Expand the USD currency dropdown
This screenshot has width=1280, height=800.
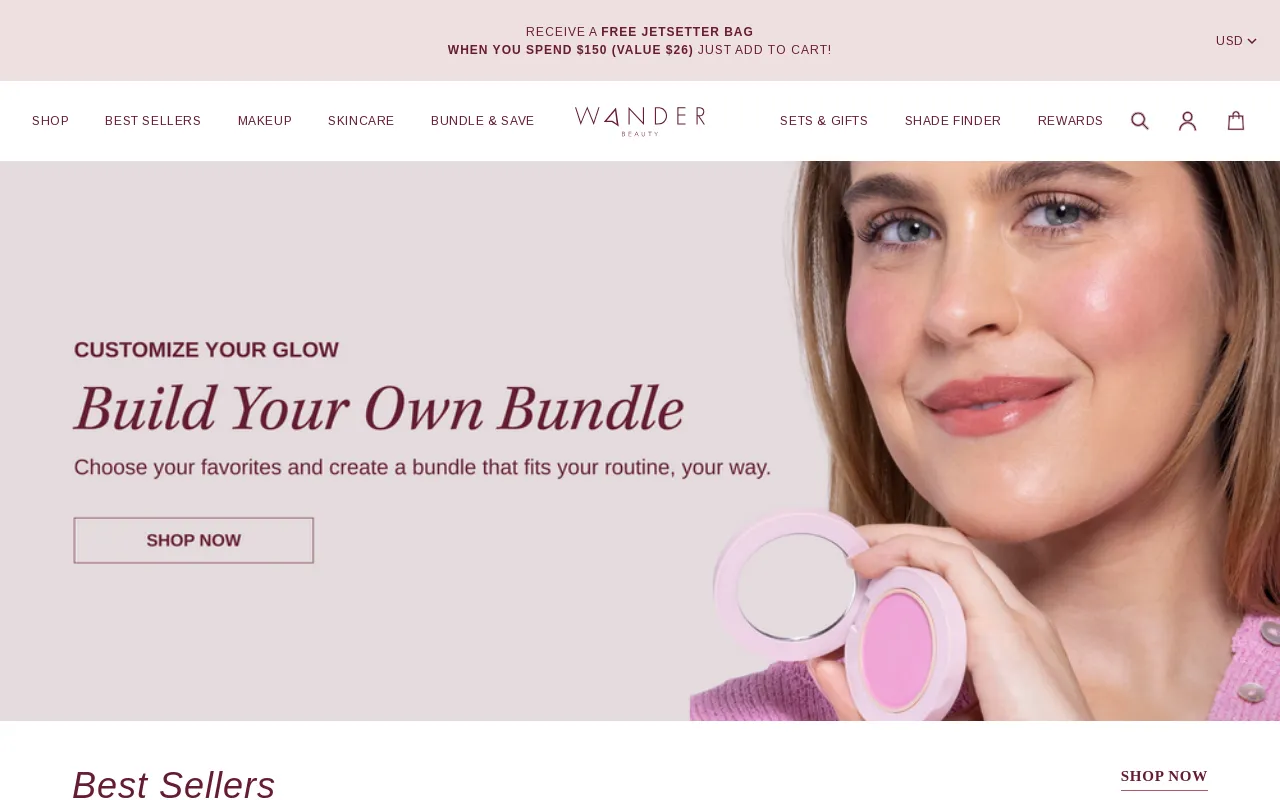pyautogui.click(x=1236, y=41)
